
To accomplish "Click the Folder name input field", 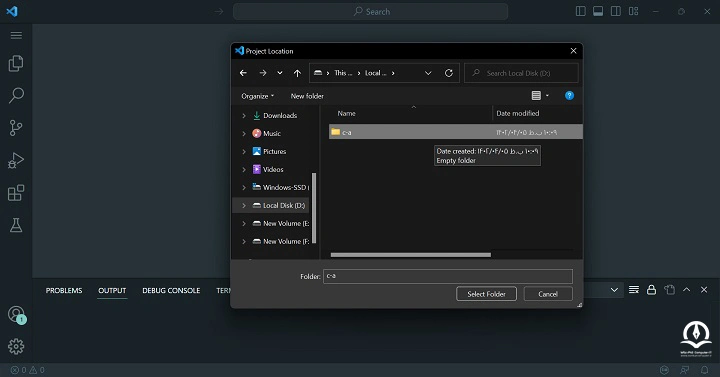I will click(x=448, y=276).
